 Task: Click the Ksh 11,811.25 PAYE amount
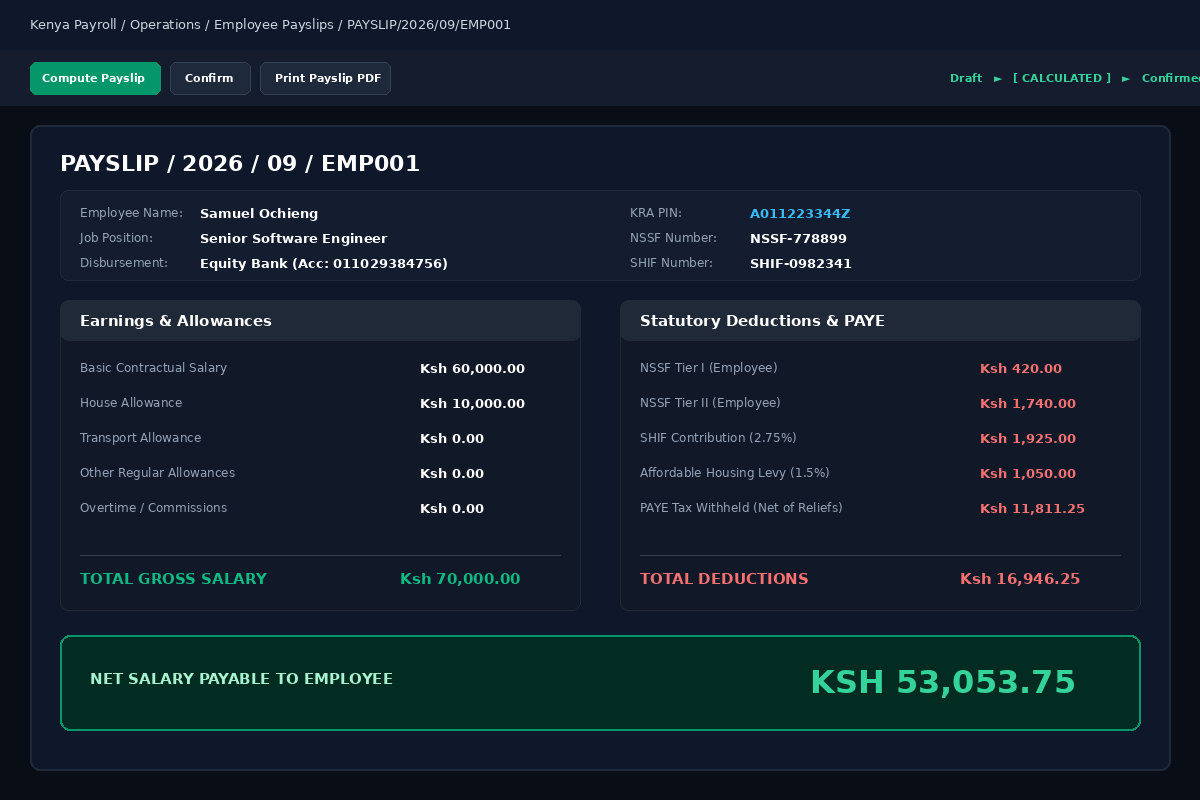pyautogui.click(x=1032, y=509)
